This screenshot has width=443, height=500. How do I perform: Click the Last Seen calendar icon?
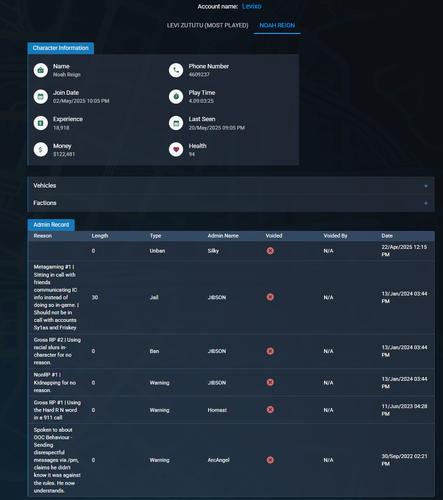tap(176, 123)
